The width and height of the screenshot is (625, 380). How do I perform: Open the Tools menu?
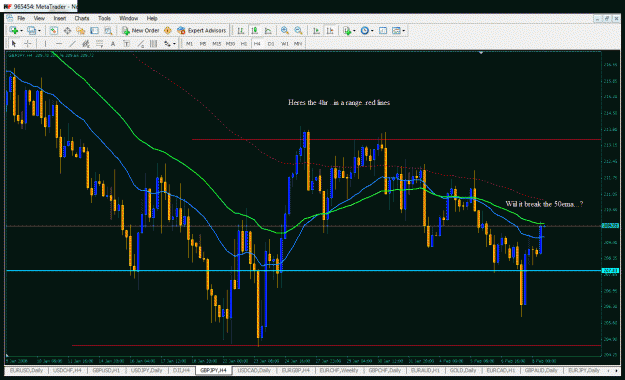[x=104, y=18]
